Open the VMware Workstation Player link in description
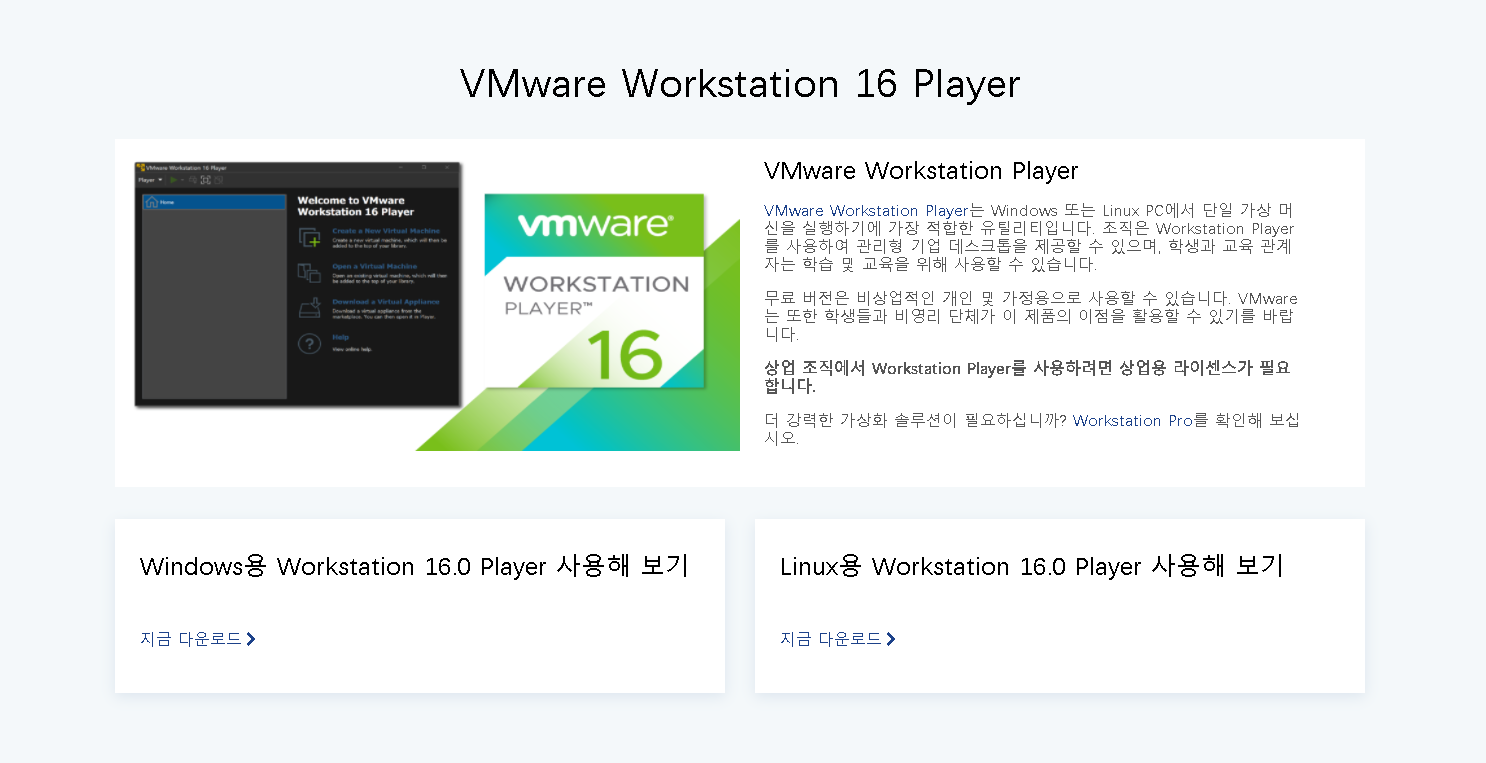 (x=866, y=211)
